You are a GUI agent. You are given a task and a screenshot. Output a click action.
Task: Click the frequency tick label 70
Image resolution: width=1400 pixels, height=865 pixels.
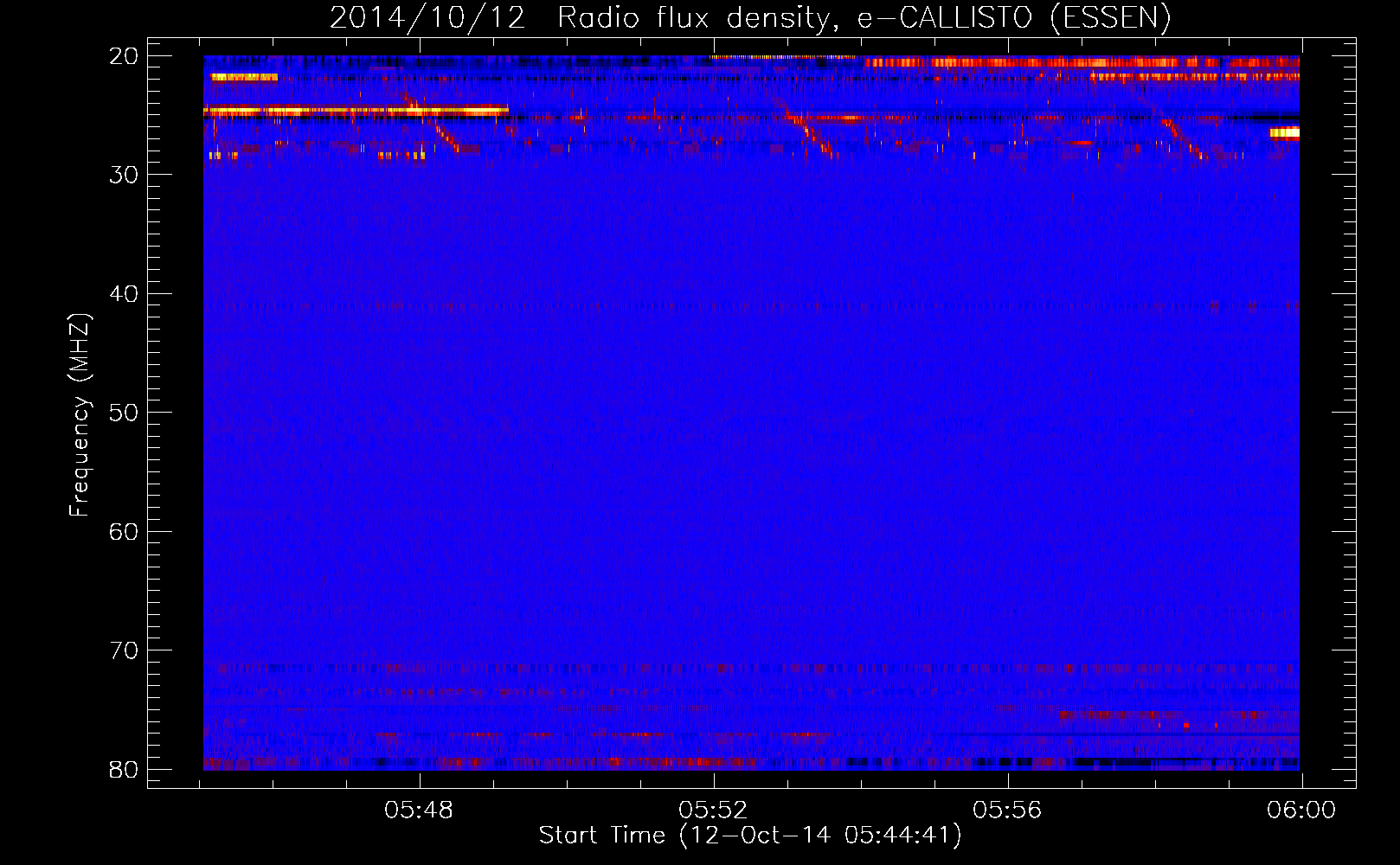coord(124,650)
